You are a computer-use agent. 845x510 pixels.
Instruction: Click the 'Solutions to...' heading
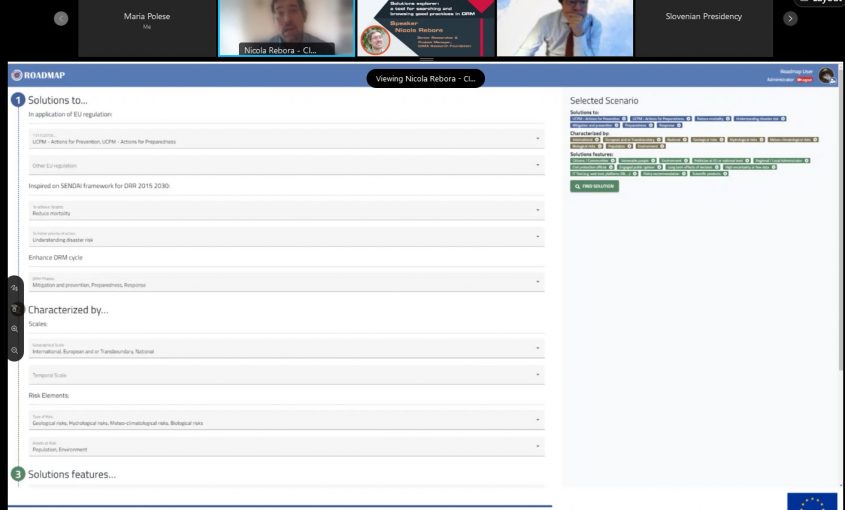[58, 100]
